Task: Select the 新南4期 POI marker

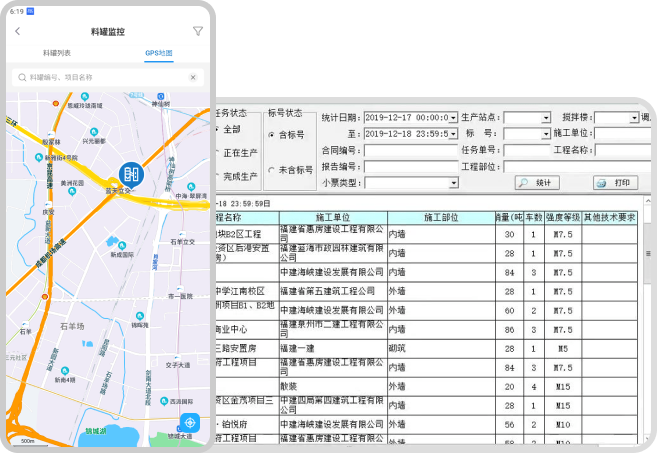Action: point(65,371)
